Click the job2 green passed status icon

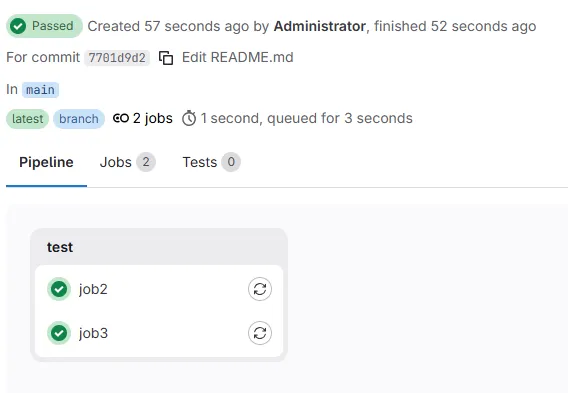(59, 289)
